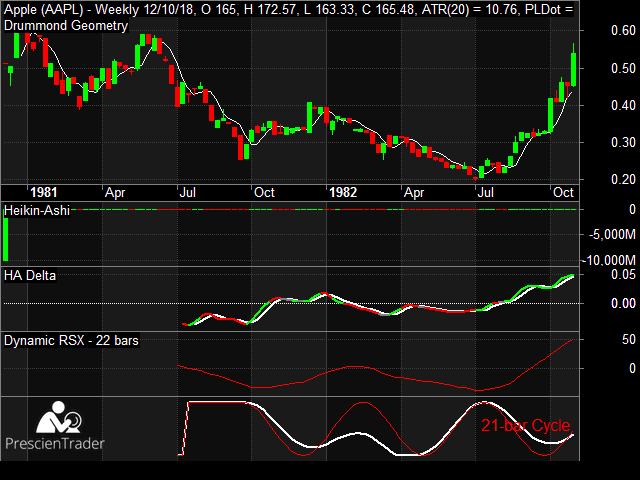Viewport: 640px width, 480px height.
Task: Click the 0.00 HA Delta axis value
Action: [623, 303]
